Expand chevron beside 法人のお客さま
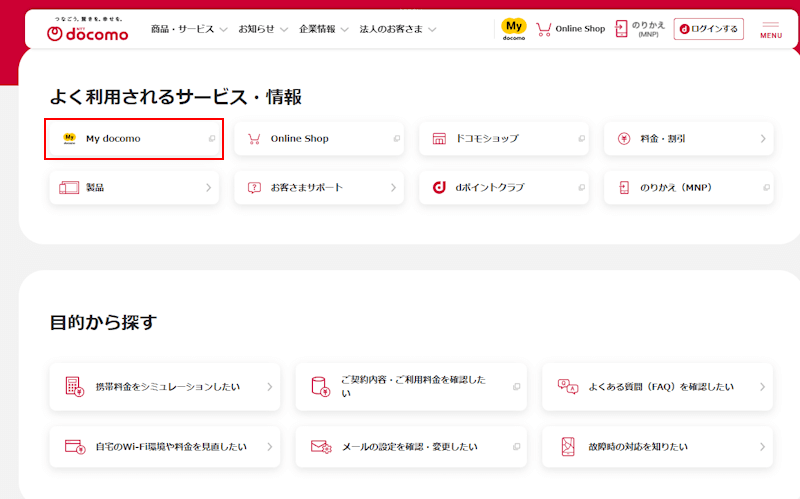 (x=432, y=30)
